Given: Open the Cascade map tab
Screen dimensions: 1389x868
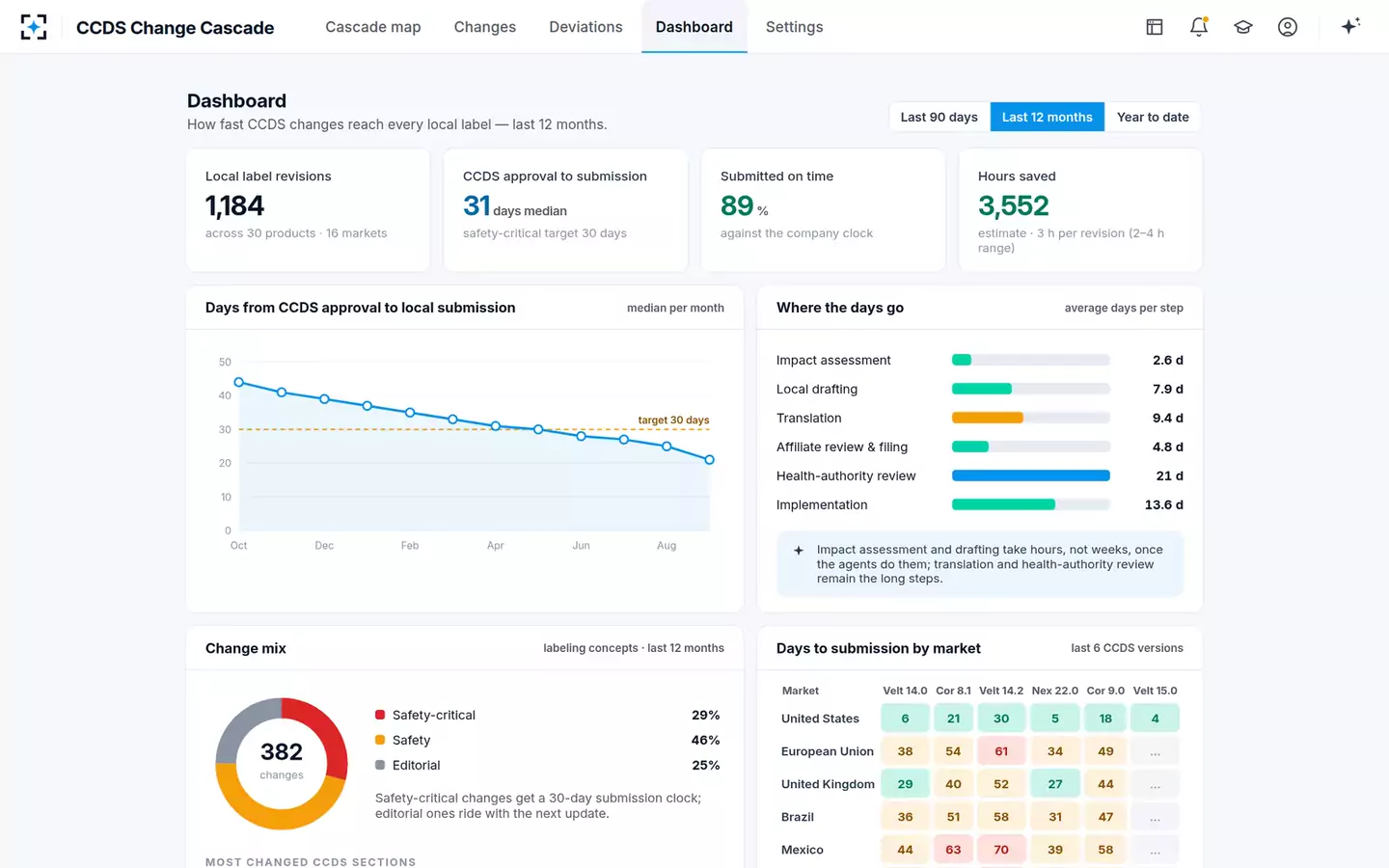Looking at the screenshot, I should [x=373, y=27].
